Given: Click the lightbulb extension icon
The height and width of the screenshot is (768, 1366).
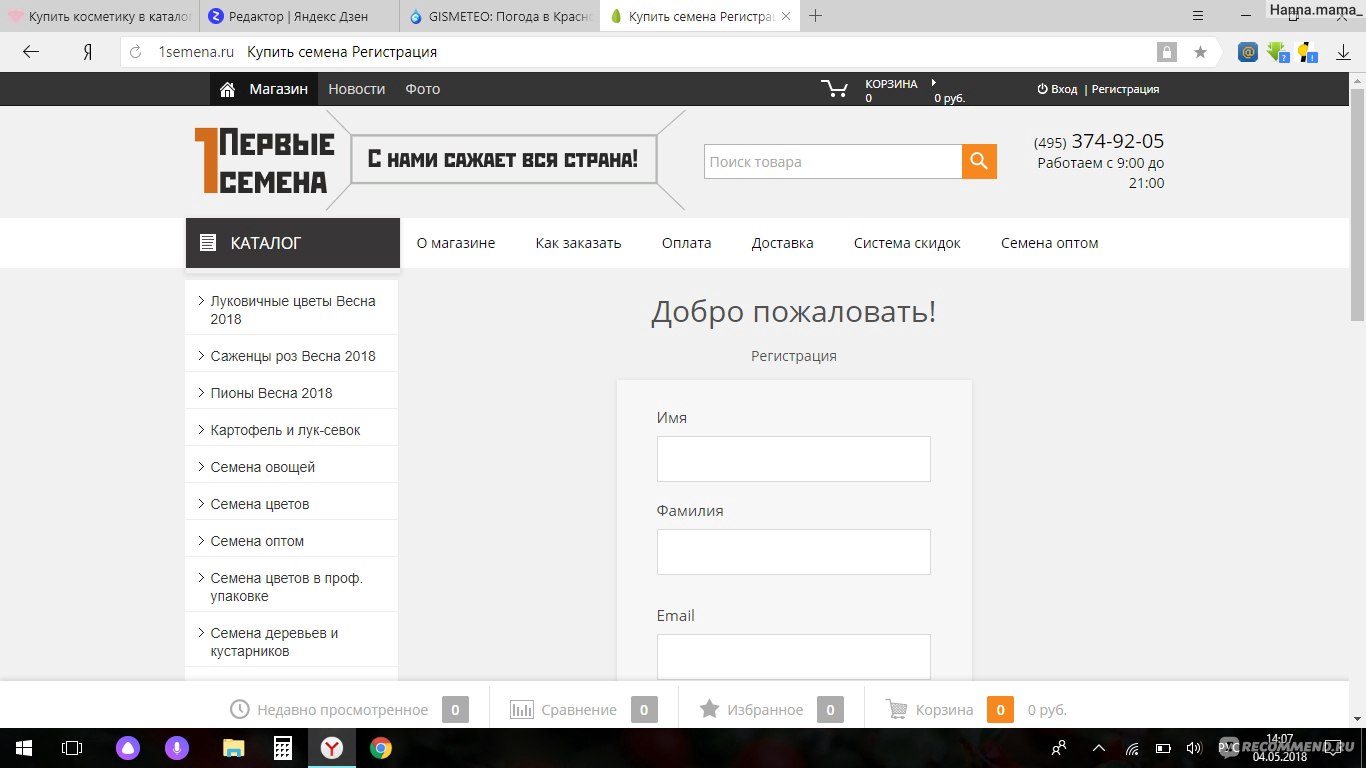Looking at the screenshot, I should click(1306, 52).
